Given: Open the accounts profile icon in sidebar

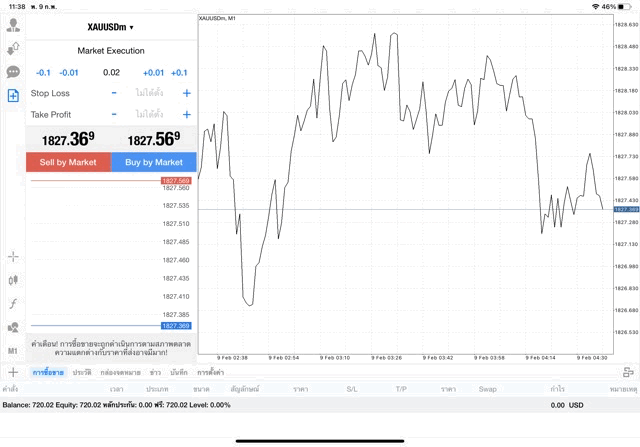Looking at the screenshot, I should tap(13, 25).
